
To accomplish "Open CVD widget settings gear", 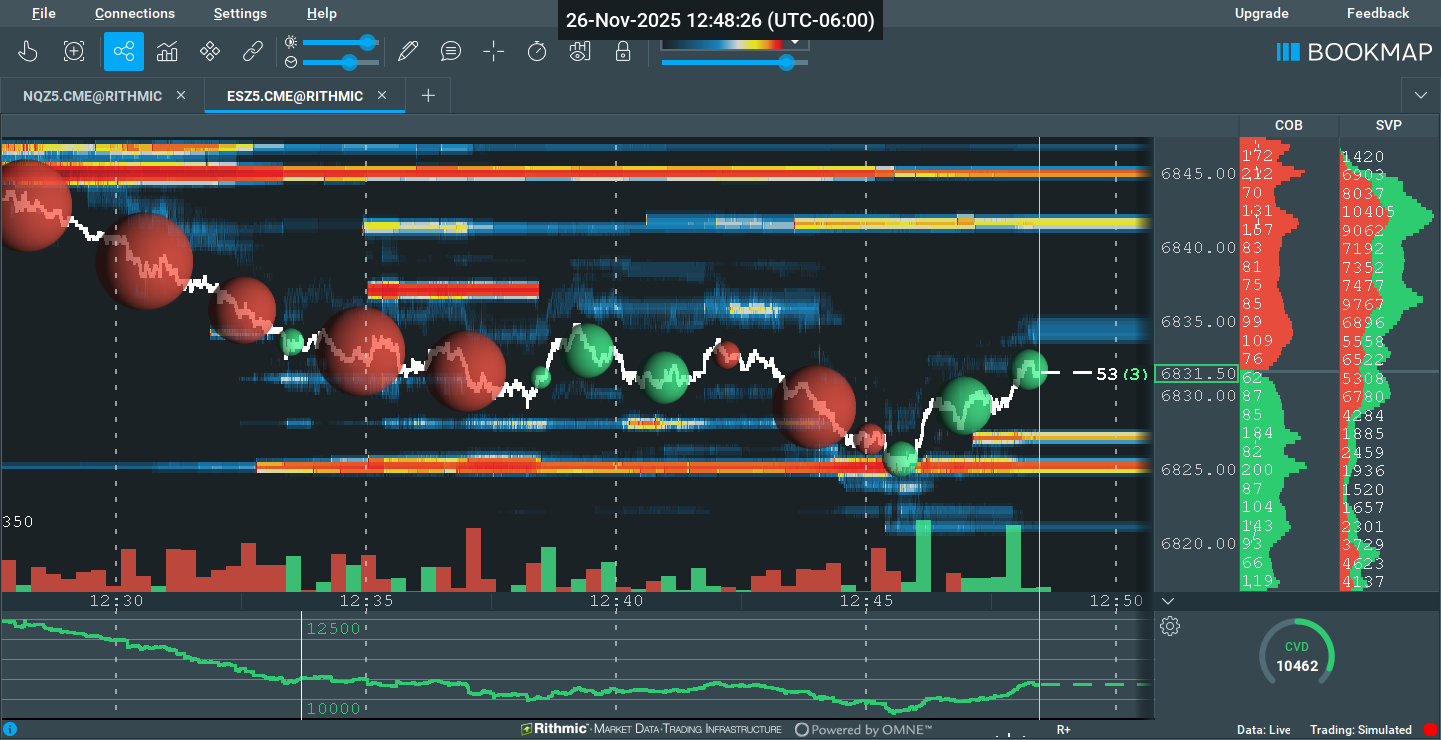I will coord(1170,626).
